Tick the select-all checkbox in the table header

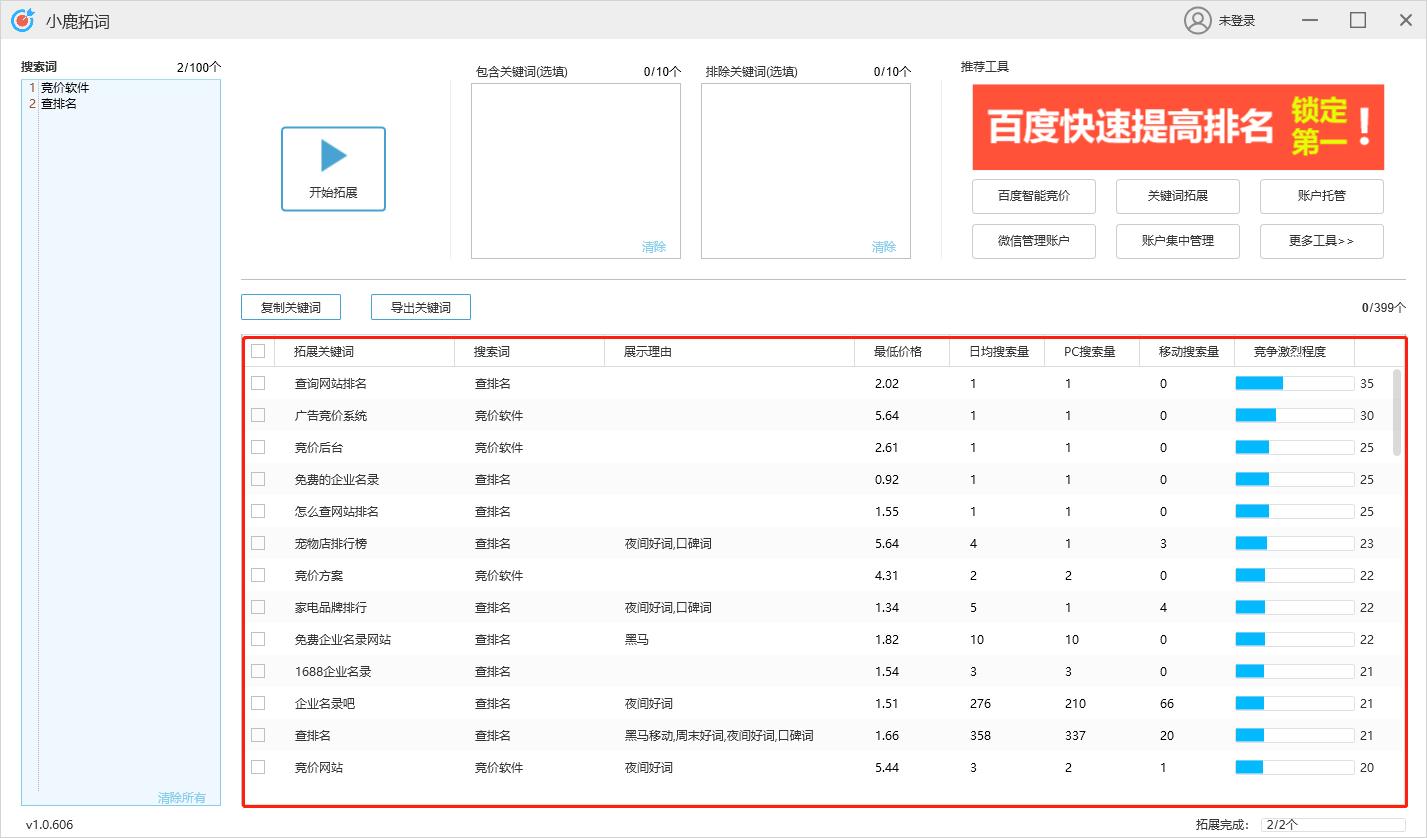(258, 351)
